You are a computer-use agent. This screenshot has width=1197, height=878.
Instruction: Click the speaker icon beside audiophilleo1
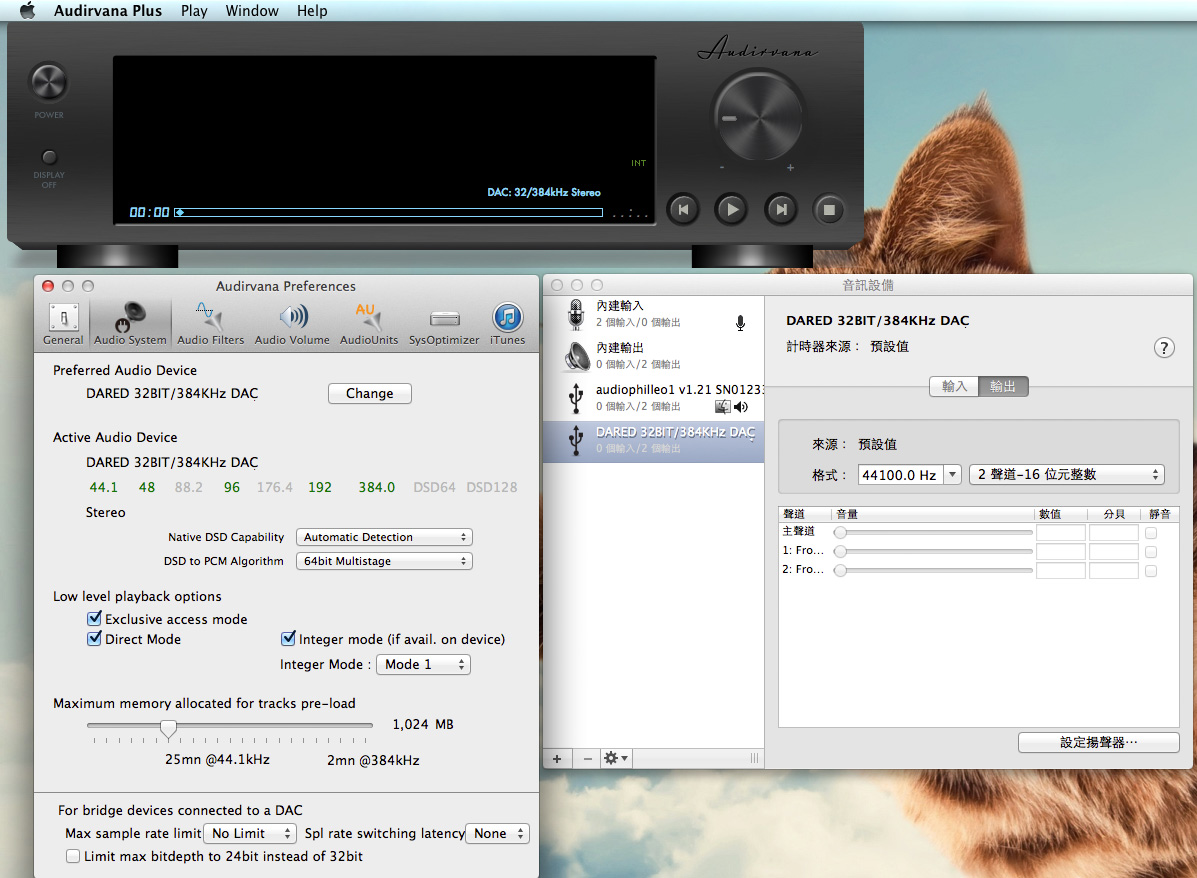click(x=740, y=407)
